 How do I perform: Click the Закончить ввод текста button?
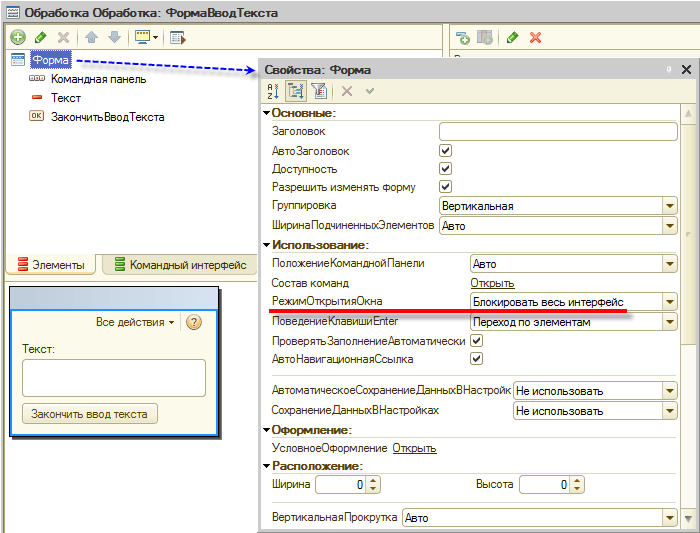[89, 414]
